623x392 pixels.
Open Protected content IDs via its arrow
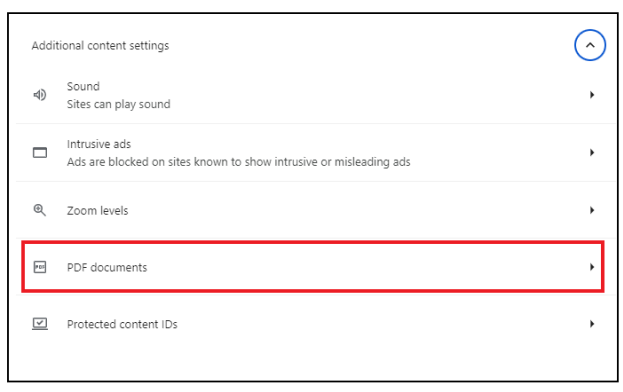pyautogui.click(x=592, y=324)
